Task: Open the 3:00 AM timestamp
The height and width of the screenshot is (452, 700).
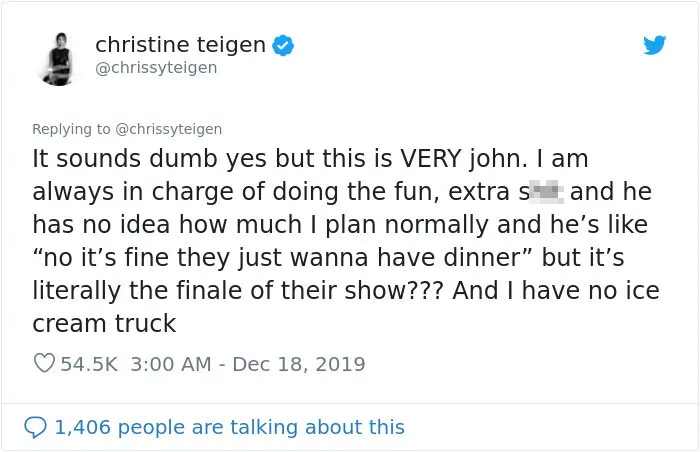Action: tap(171, 364)
